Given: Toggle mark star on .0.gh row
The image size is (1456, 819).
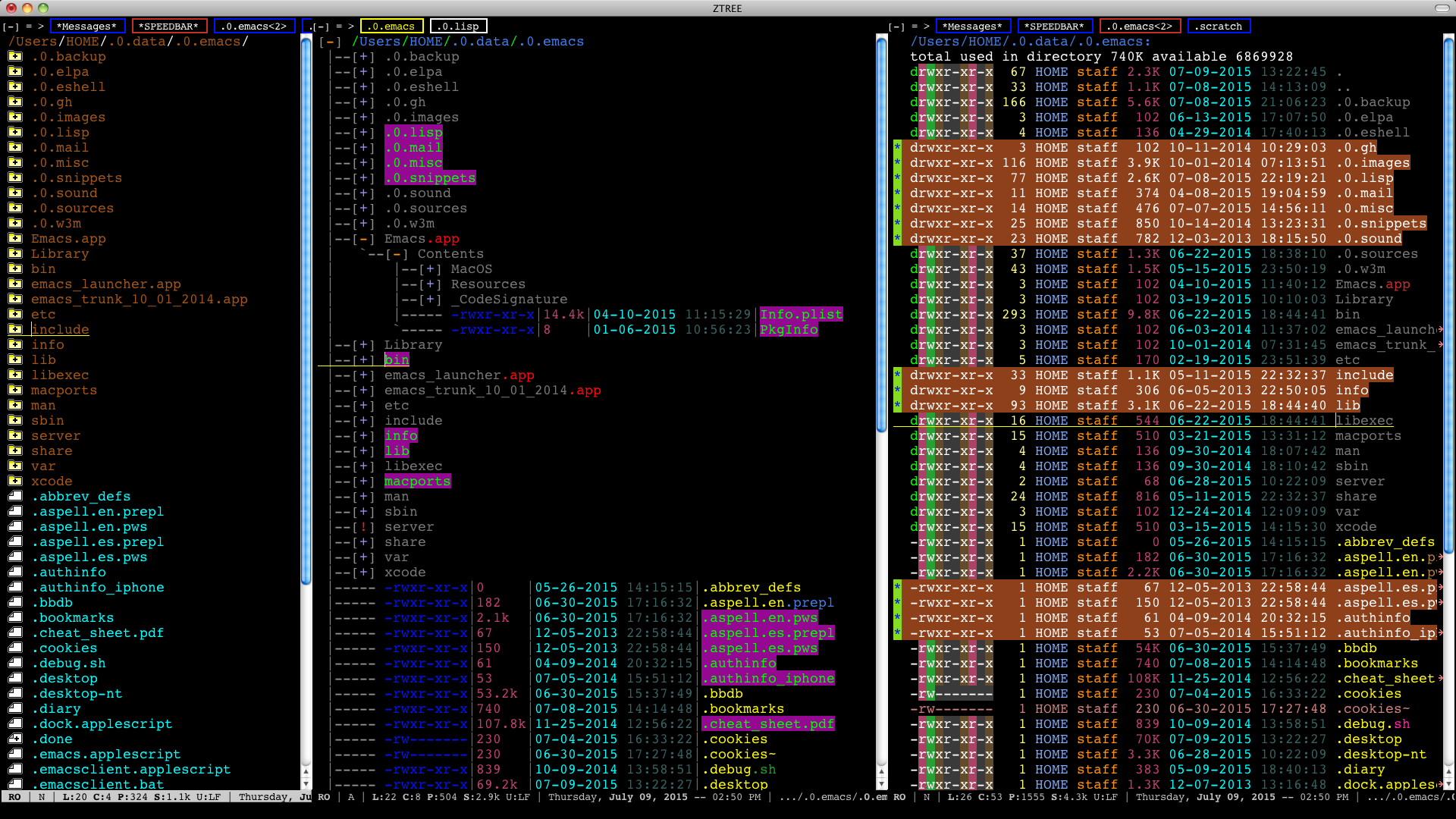Looking at the screenshot, I should (x=898, y=148).
